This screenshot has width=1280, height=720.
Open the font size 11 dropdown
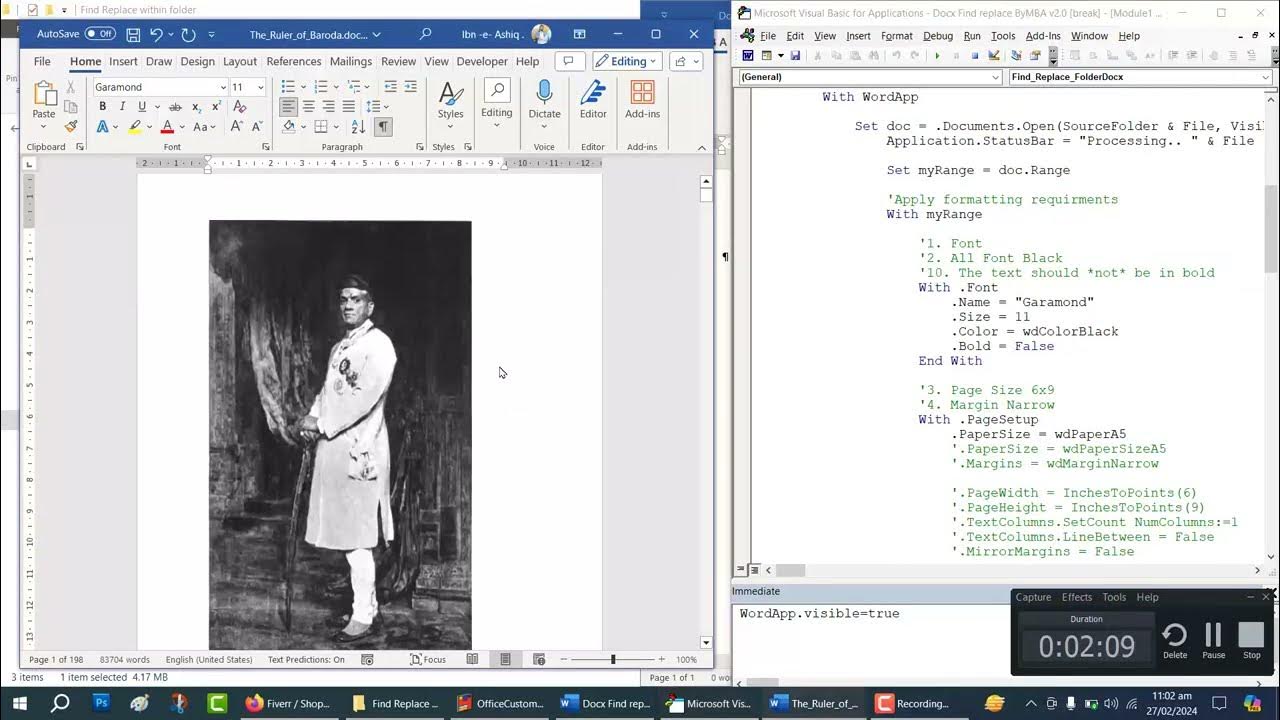[x=261, y=87]
